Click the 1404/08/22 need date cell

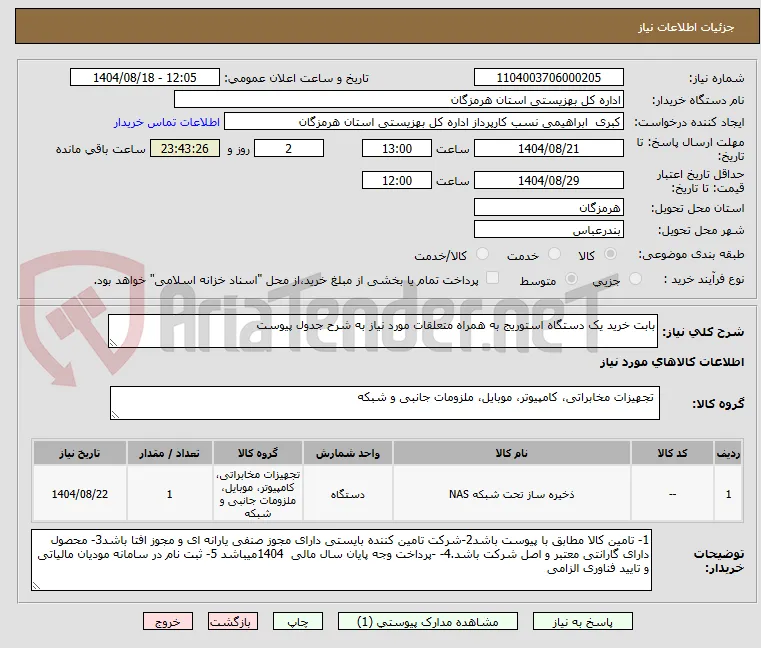80,494
